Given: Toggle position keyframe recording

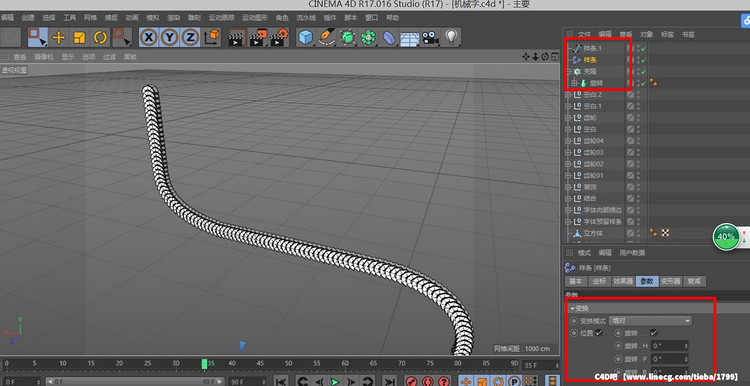Looking at the screenshot, I should [x=464, y=381].
